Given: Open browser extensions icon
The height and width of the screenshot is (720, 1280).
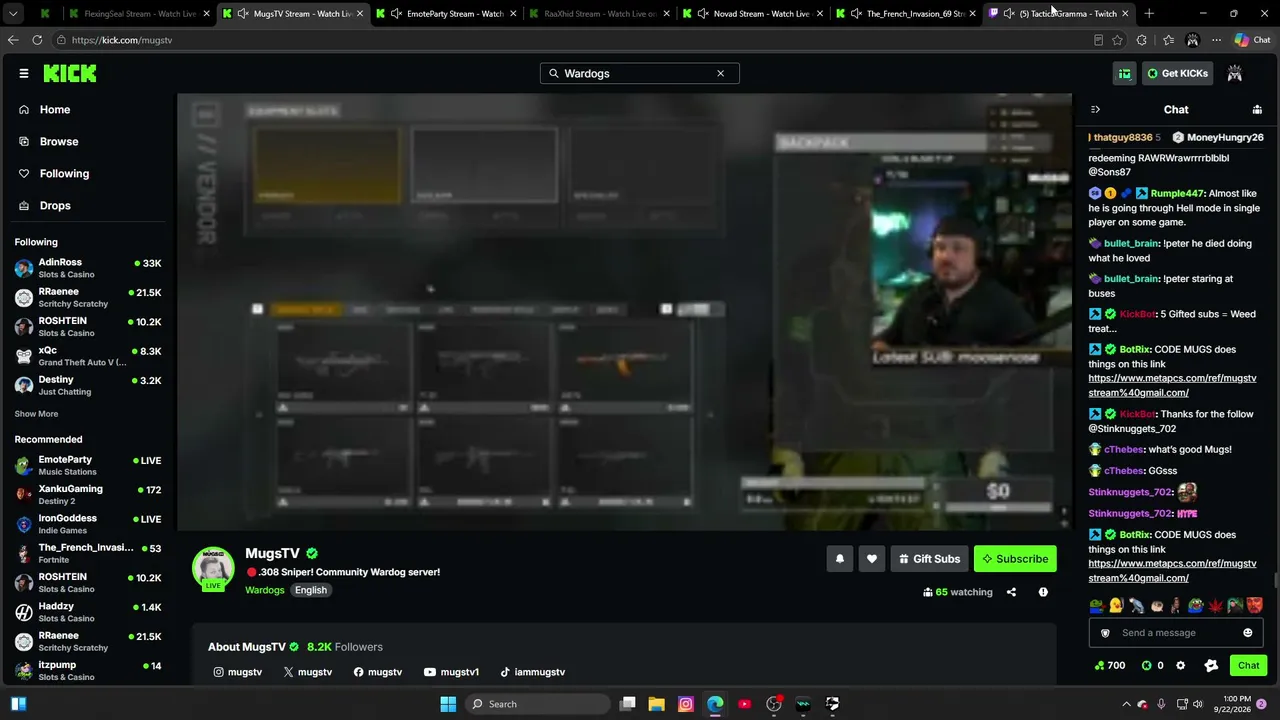Looking at the screenshot, I should coord(1141,40).
